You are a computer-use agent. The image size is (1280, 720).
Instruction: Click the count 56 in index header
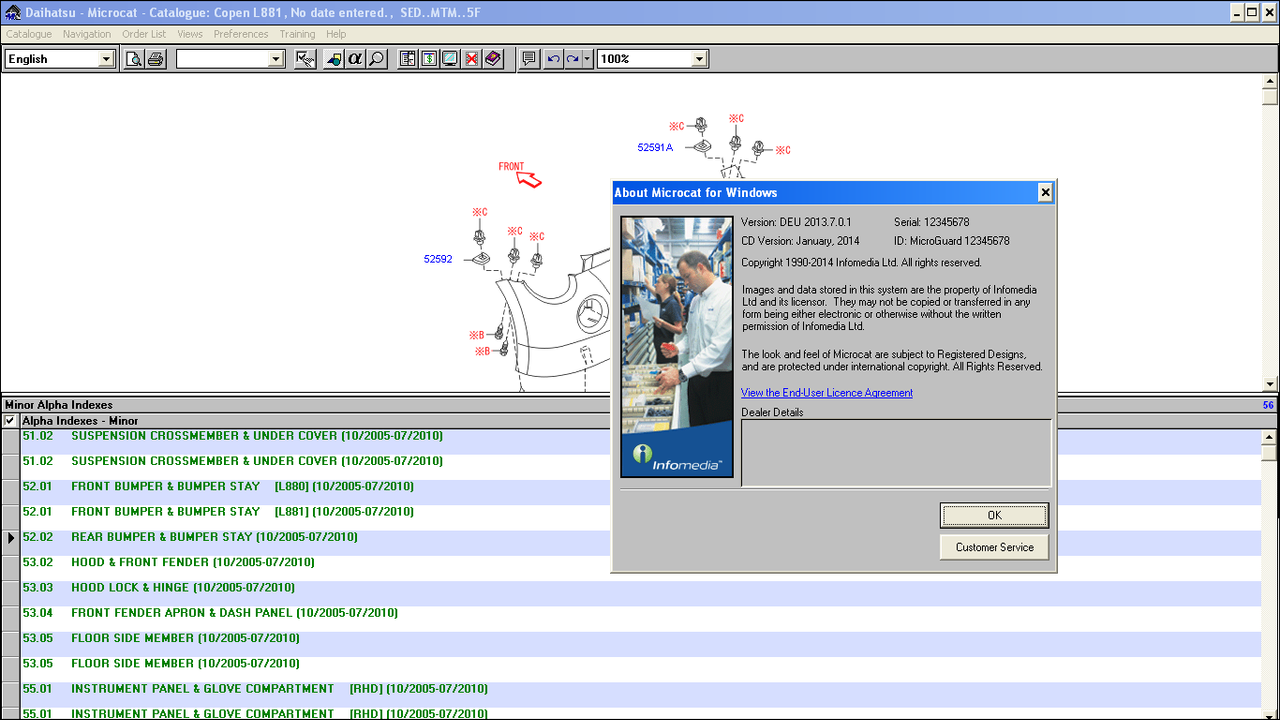point(1268,405)
